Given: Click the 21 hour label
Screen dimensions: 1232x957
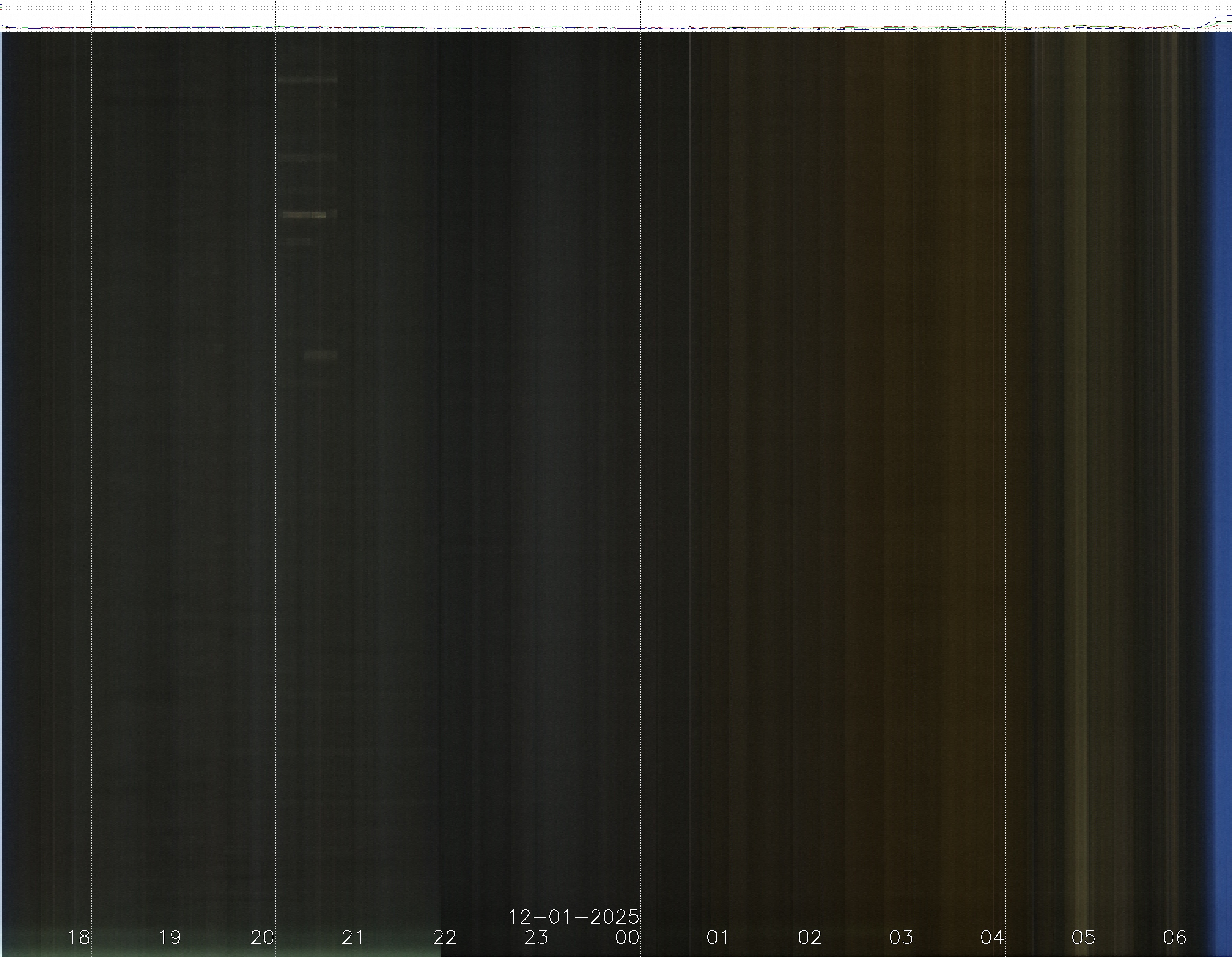Looking at the screenshot, I should 353,937.
